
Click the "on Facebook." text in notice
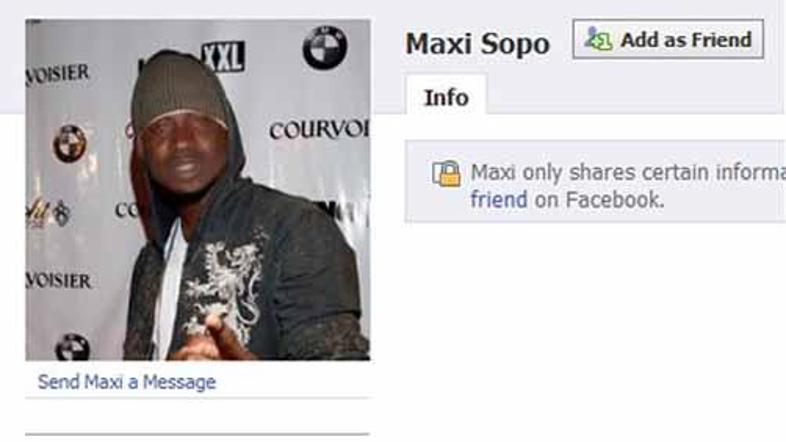click(x=600, y=200)
